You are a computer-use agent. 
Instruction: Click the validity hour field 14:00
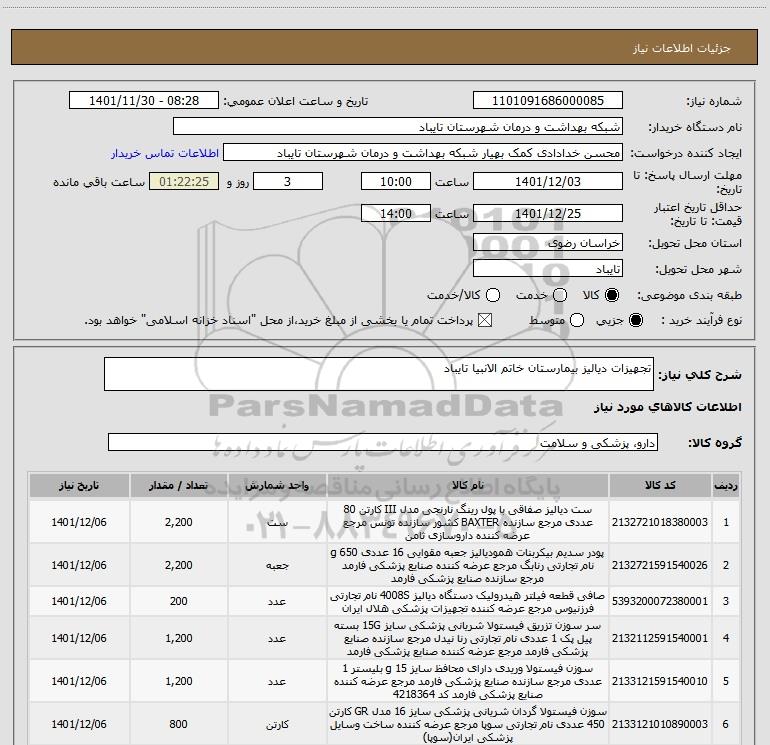tap(396, 214)
